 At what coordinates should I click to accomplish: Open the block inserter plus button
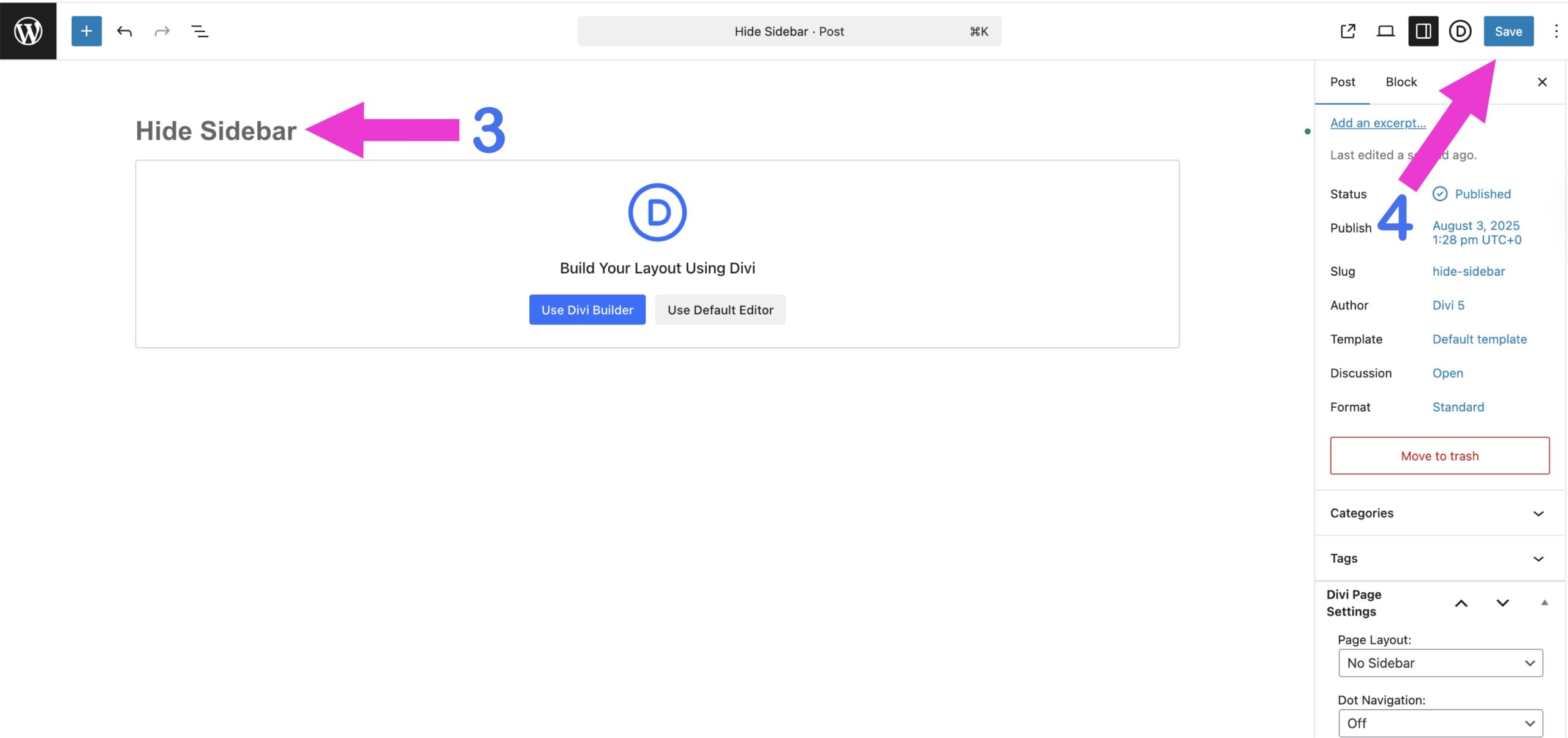tap(86, 31)
